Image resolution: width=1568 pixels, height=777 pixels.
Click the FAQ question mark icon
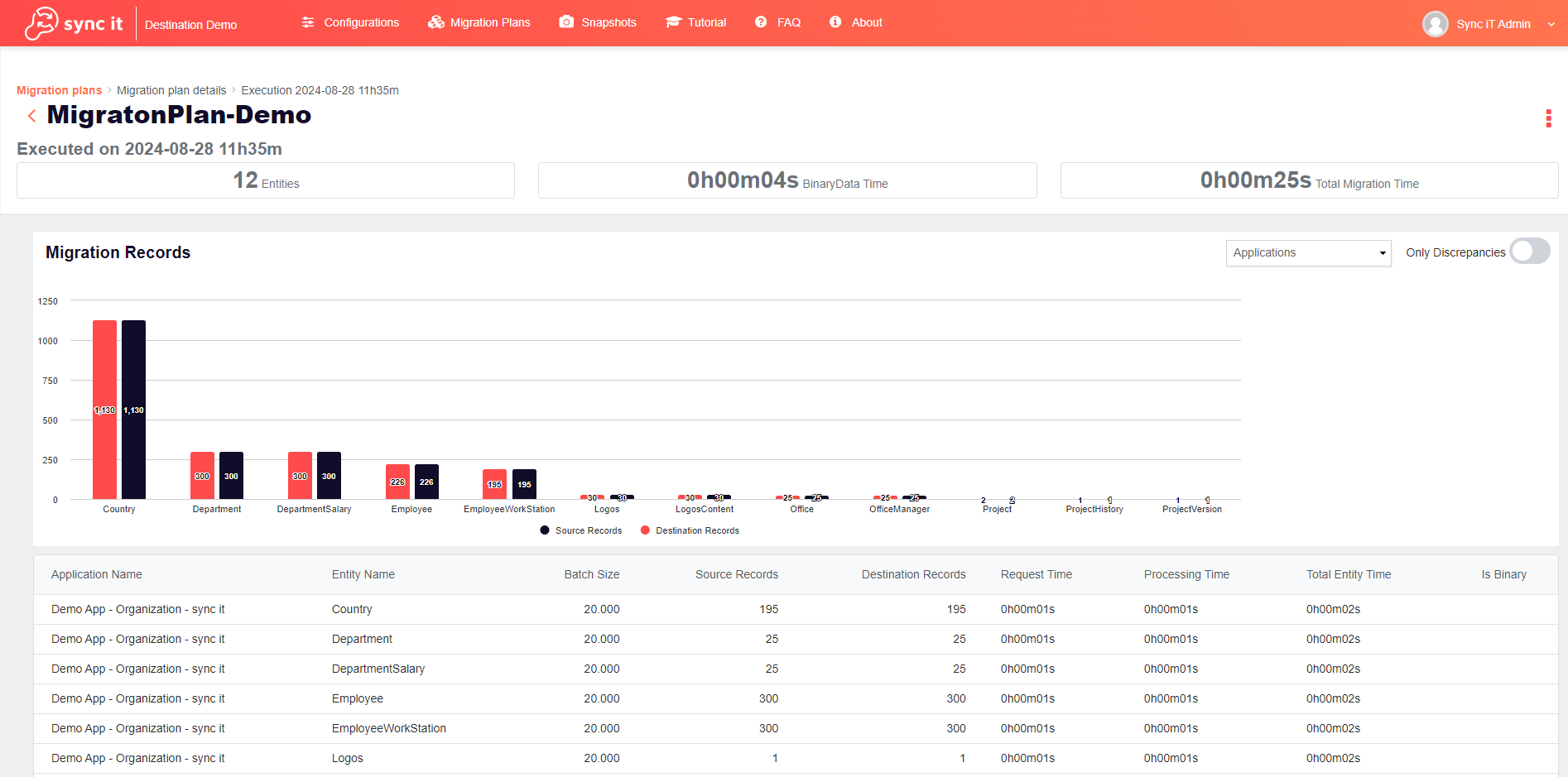coord(761,22)
